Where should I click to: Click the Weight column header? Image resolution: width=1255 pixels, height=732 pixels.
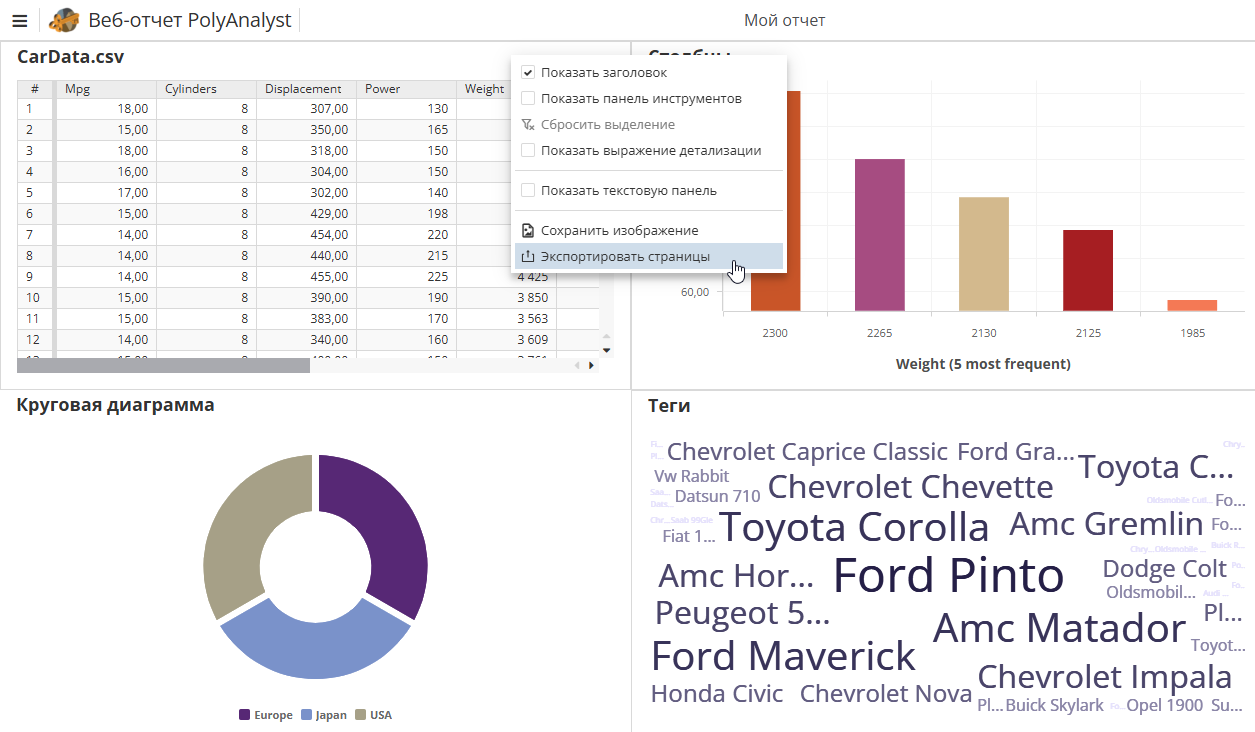[485, 89]
